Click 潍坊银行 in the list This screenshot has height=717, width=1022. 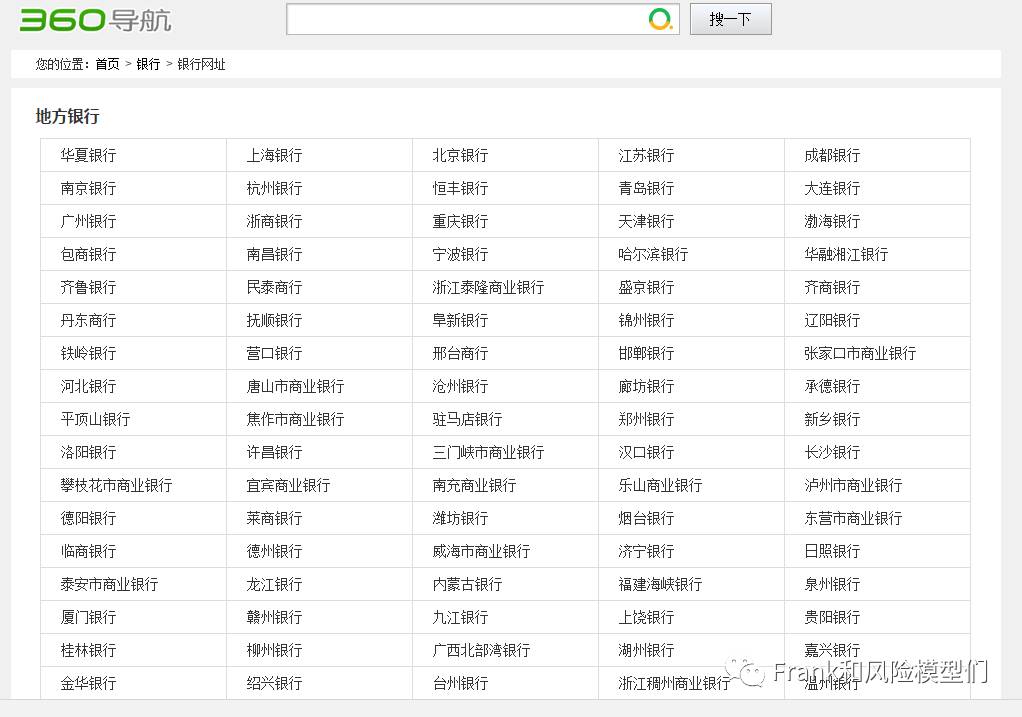[x=460, y=518]
